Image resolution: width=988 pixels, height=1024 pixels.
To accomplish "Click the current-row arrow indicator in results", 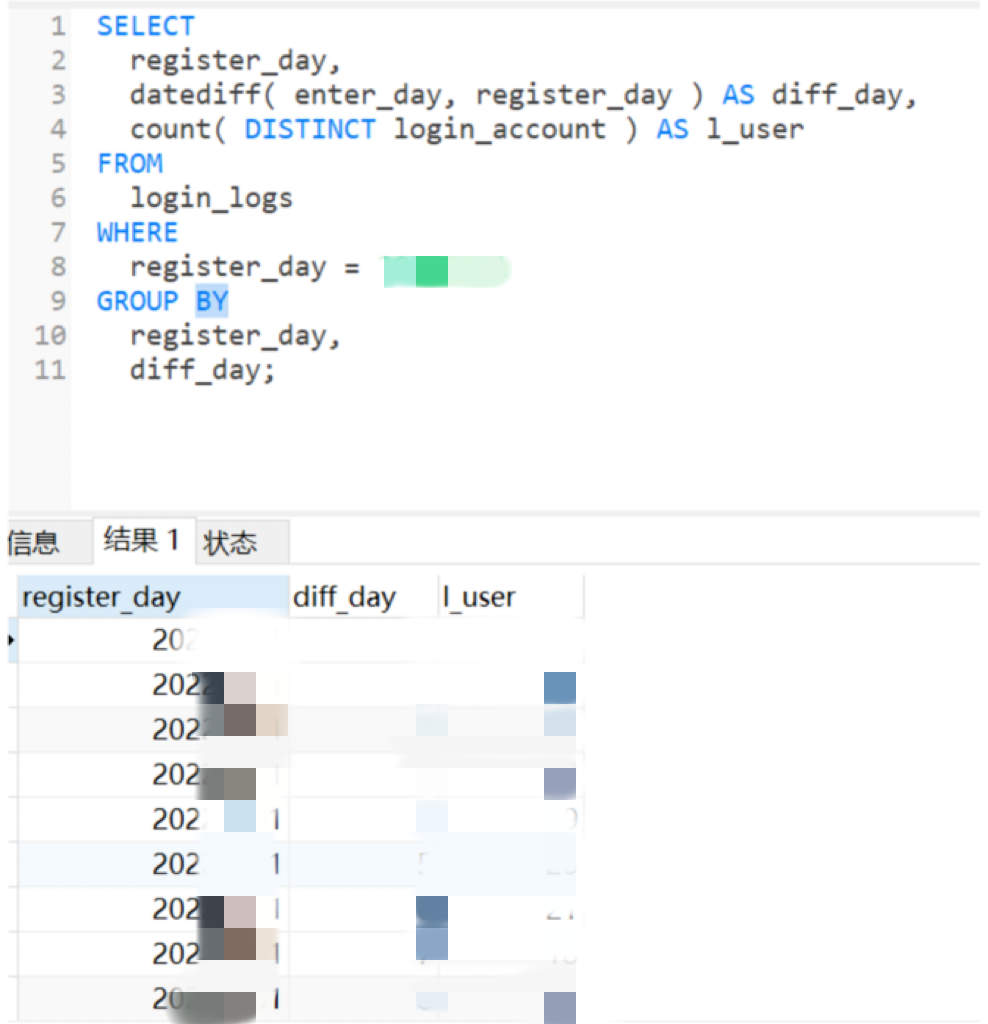I will (x=11, y=640).
